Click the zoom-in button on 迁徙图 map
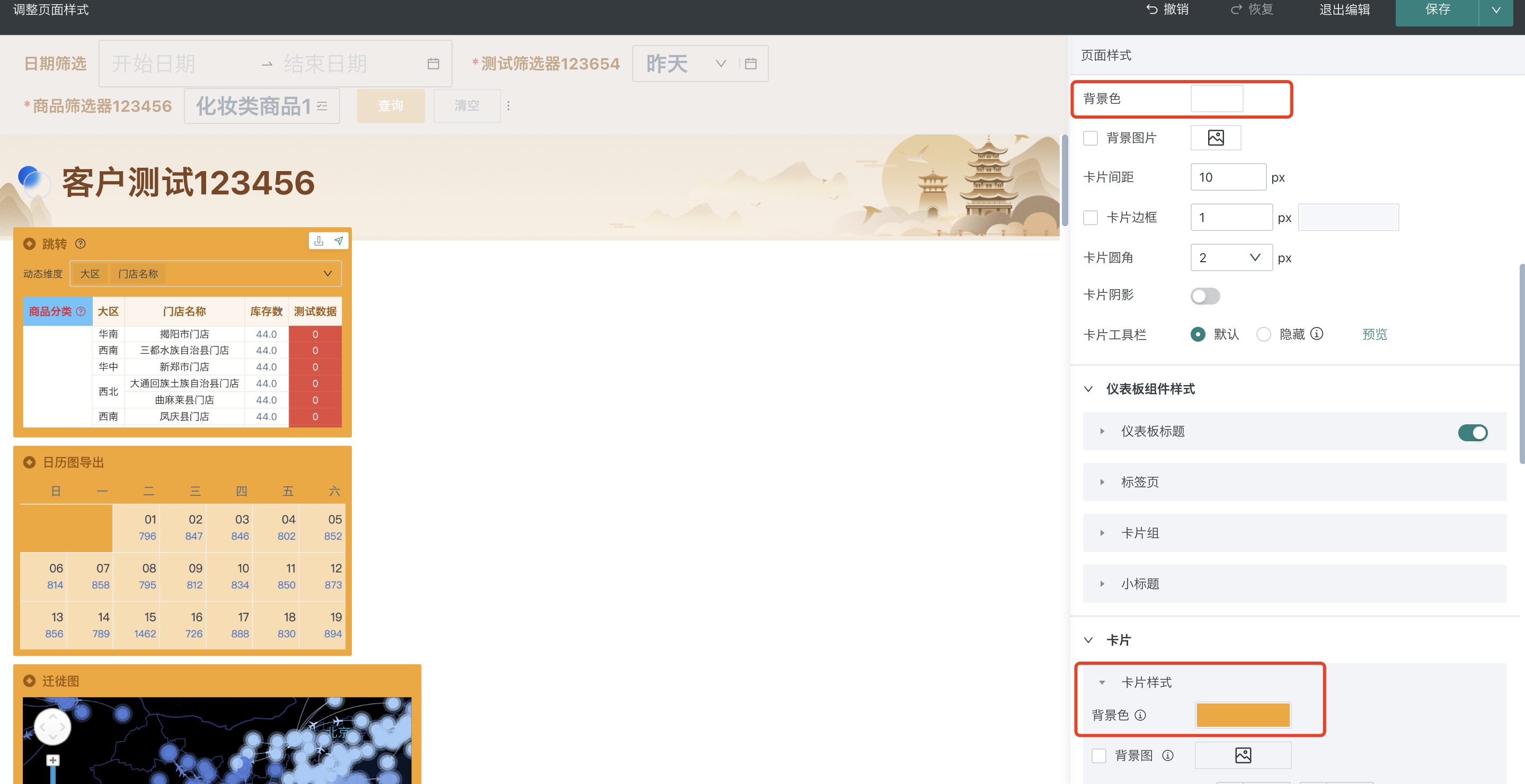This screenshot has height=784, width=1525. tap(52, 760)
